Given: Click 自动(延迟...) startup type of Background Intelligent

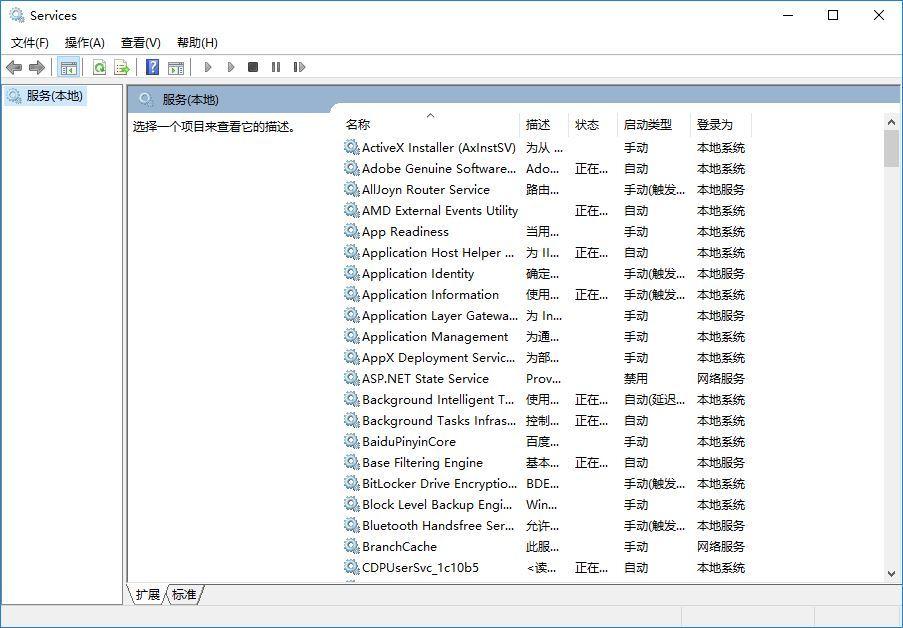Looking at the screenshot, I should 655,399.
